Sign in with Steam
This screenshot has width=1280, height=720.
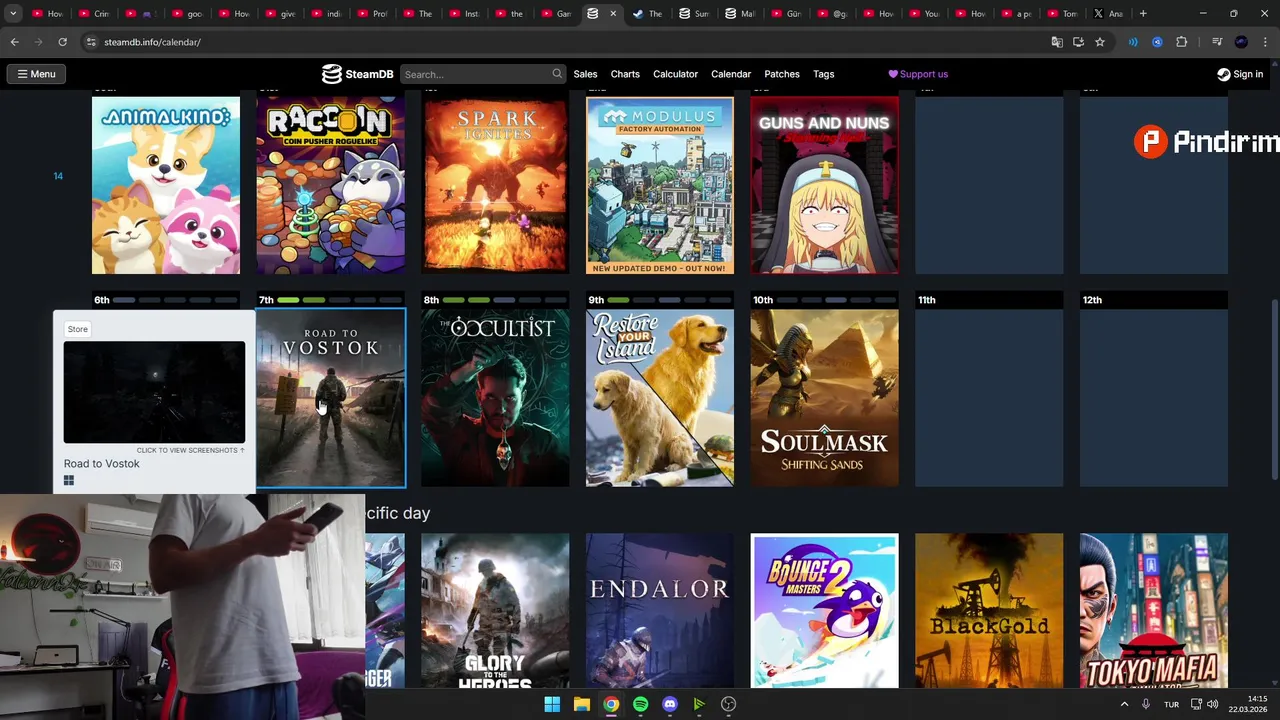tap(1240, 74)
